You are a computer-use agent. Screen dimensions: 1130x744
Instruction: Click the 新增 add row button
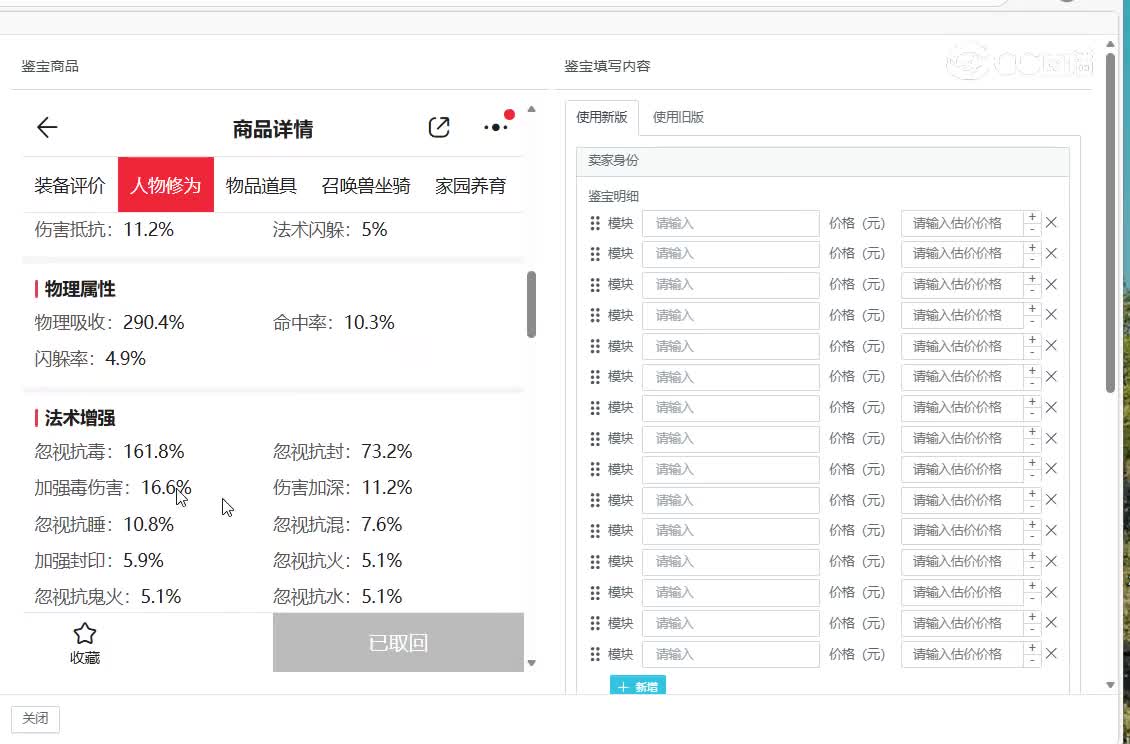pos(638,686)
